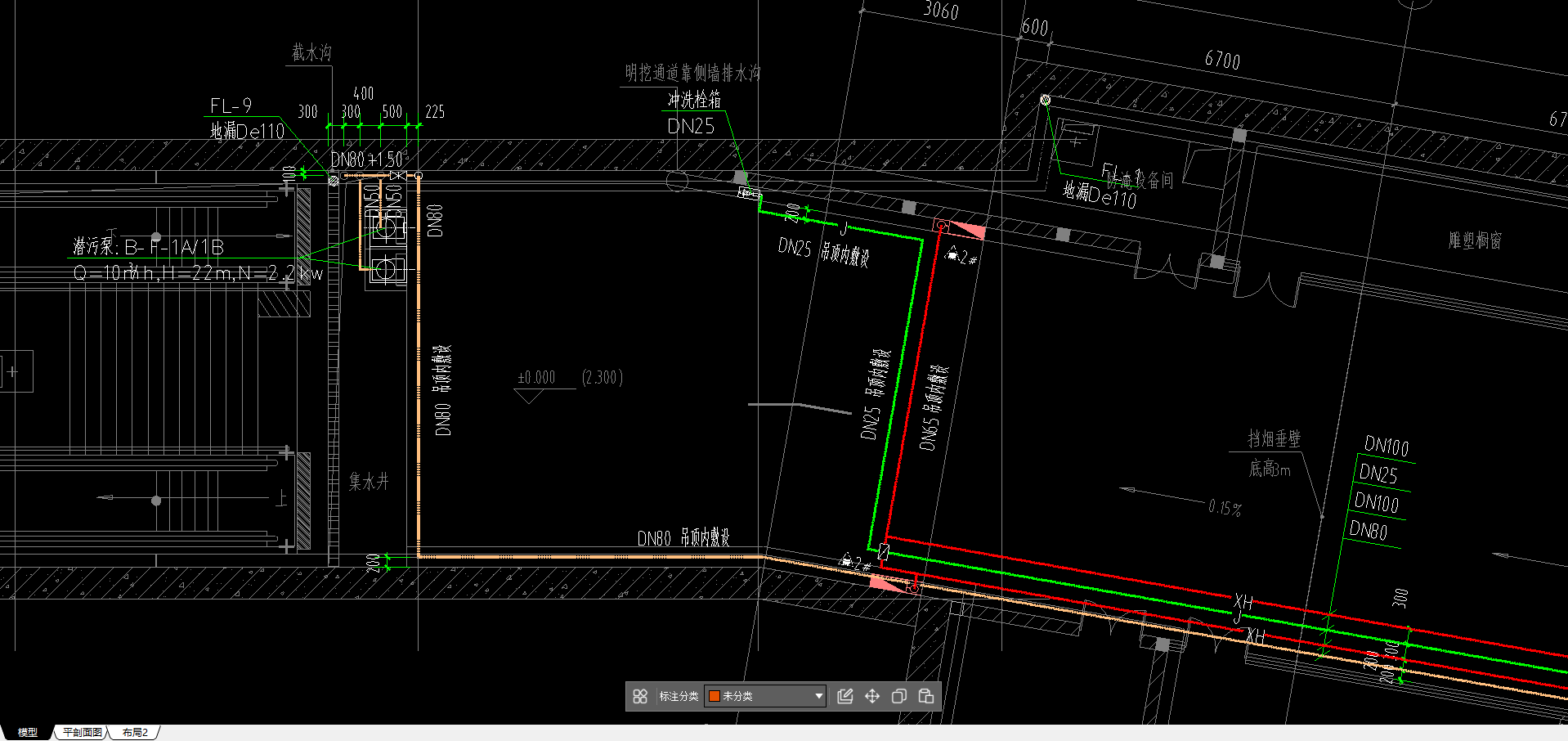This screenshot has width=1568, height=741.
Task: Click the edit annotation pencil icon
Action: click(x=845, y=696)
